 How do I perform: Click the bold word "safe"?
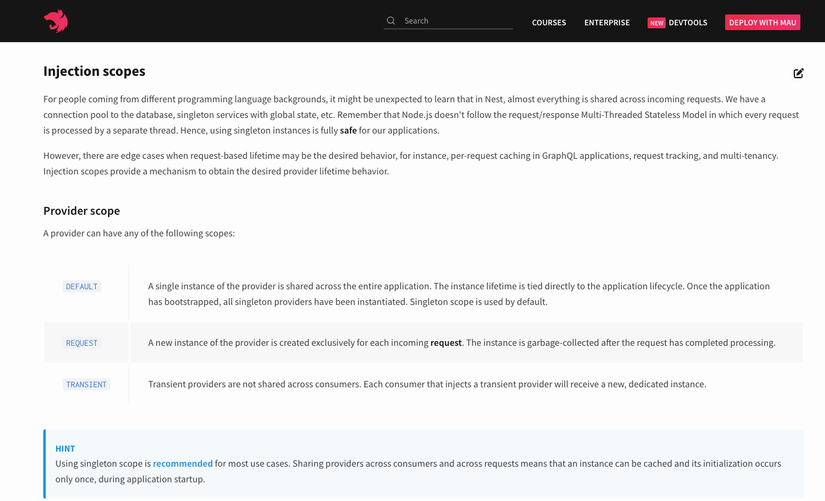(348, 131)
